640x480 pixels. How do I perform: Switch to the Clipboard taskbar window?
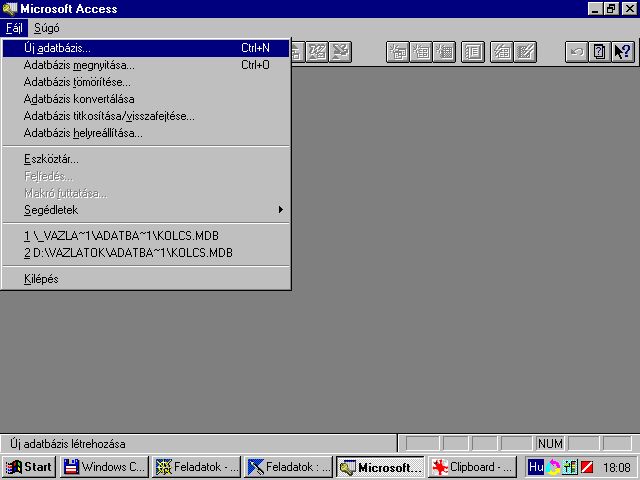tap(472, 467)
